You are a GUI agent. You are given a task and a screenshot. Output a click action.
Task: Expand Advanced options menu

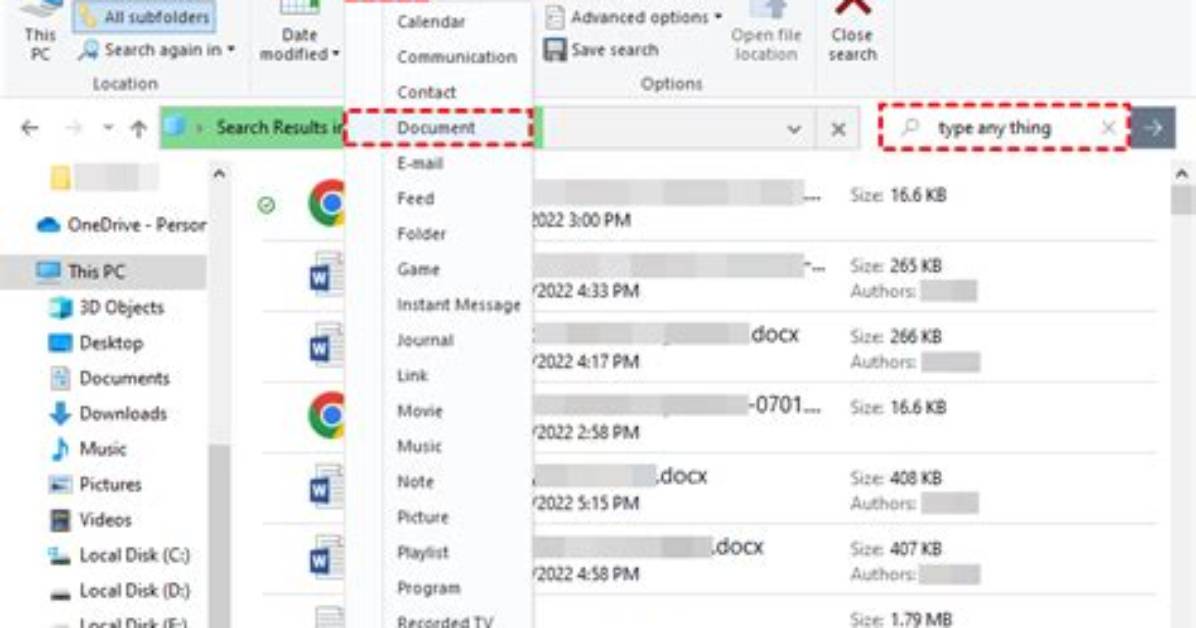(633, 17)
